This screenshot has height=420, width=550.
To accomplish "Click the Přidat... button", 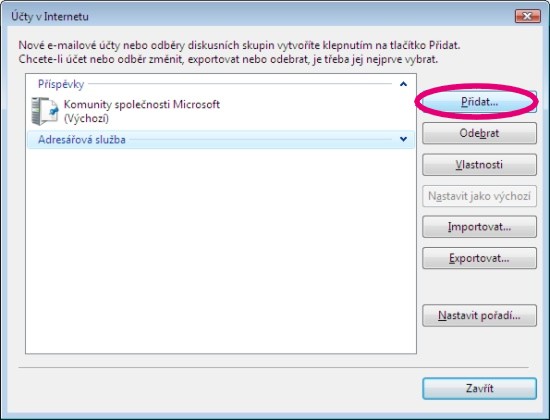I will (x=479, y=102).
